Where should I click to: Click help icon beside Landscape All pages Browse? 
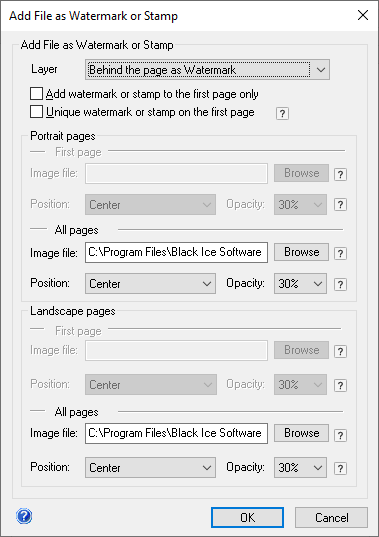tap(340, 435)
